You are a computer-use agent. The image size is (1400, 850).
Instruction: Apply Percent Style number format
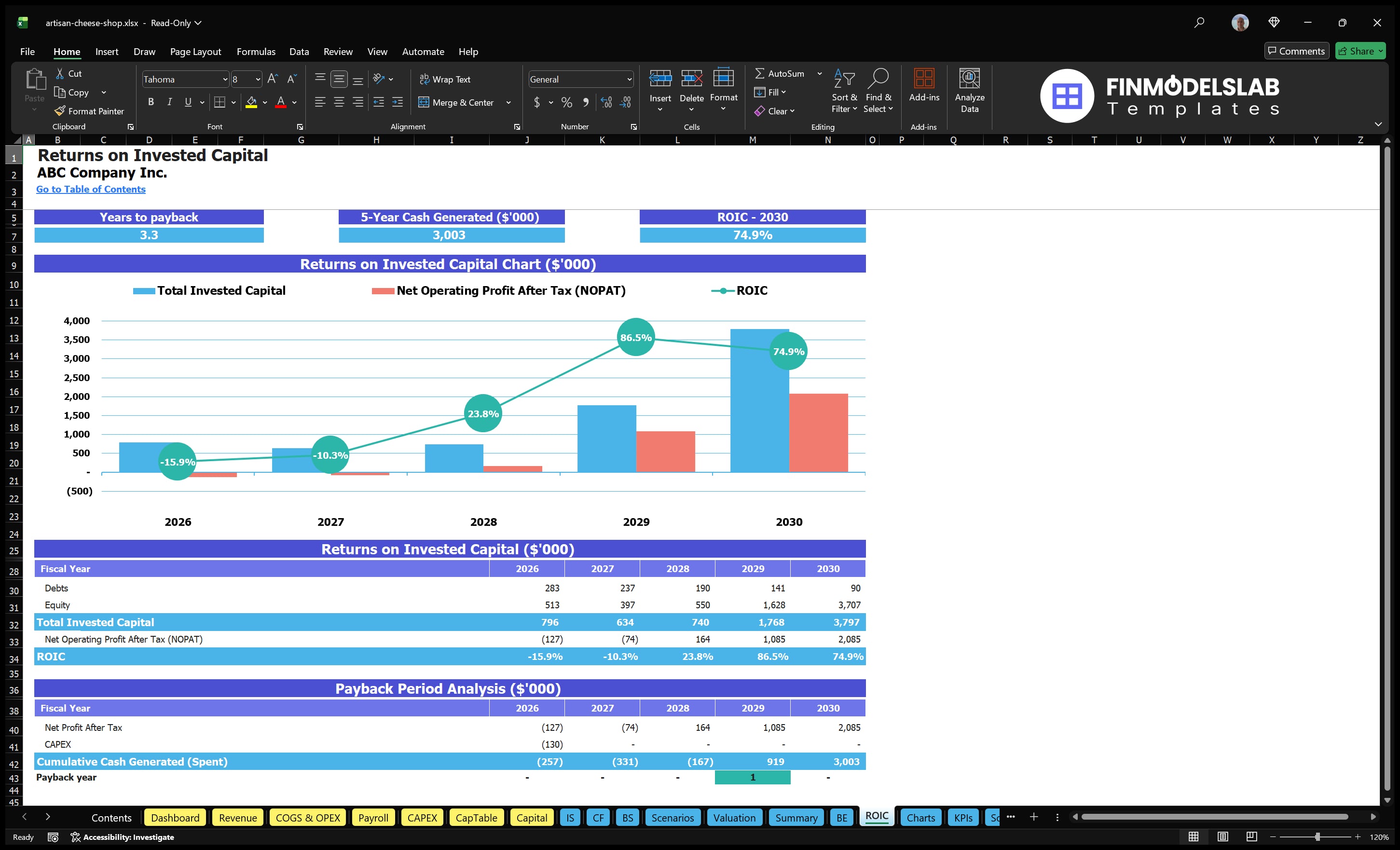566,103
